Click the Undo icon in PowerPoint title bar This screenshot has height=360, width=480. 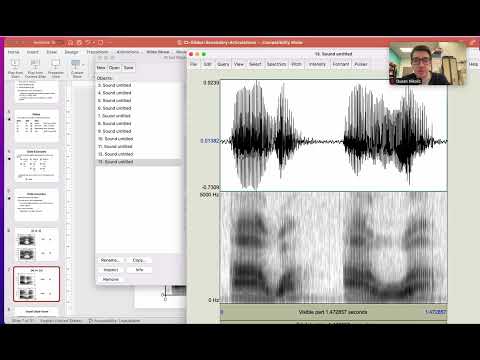coord(88,42)
